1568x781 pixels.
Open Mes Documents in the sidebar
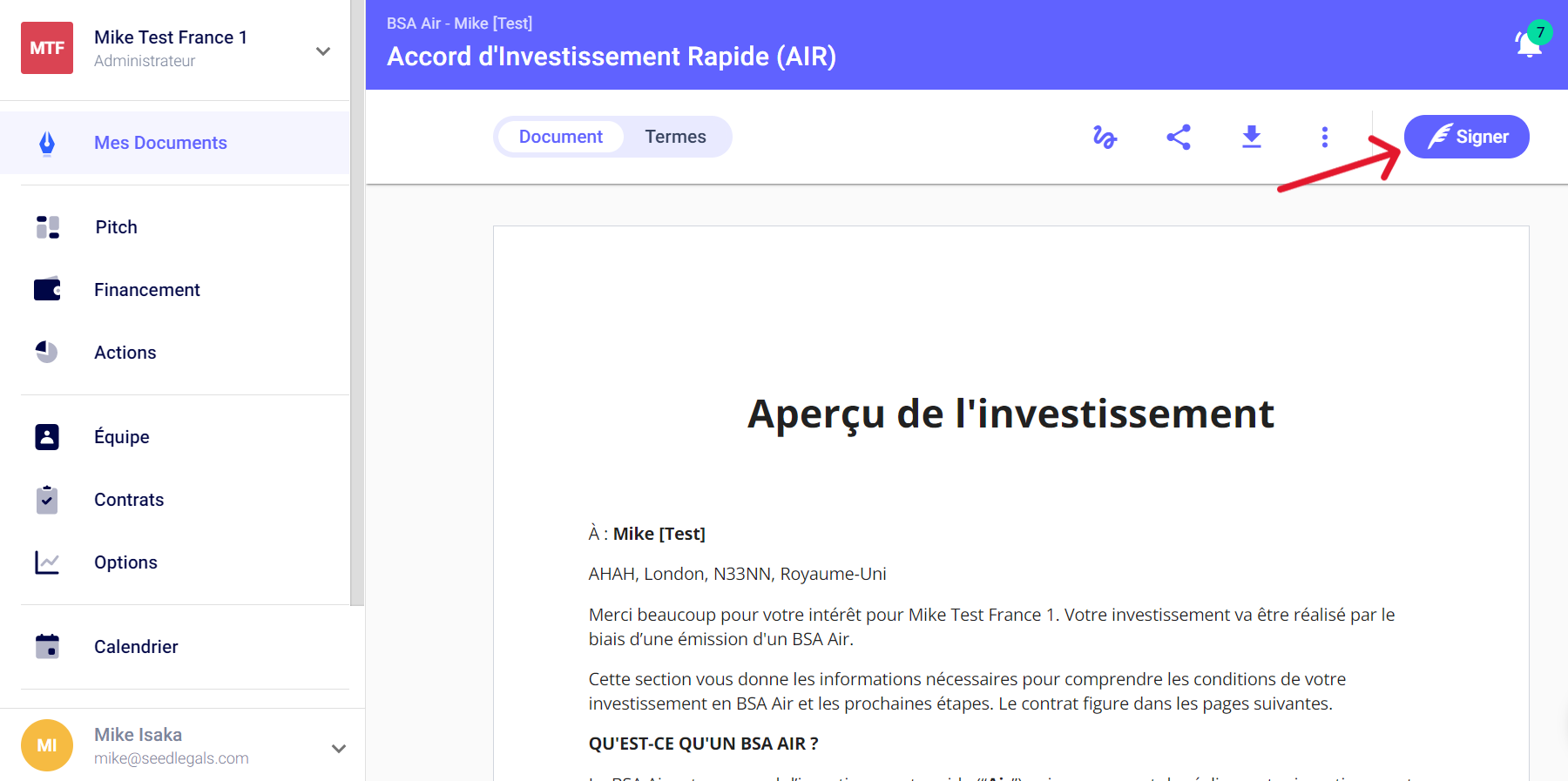tap(160, 143)
